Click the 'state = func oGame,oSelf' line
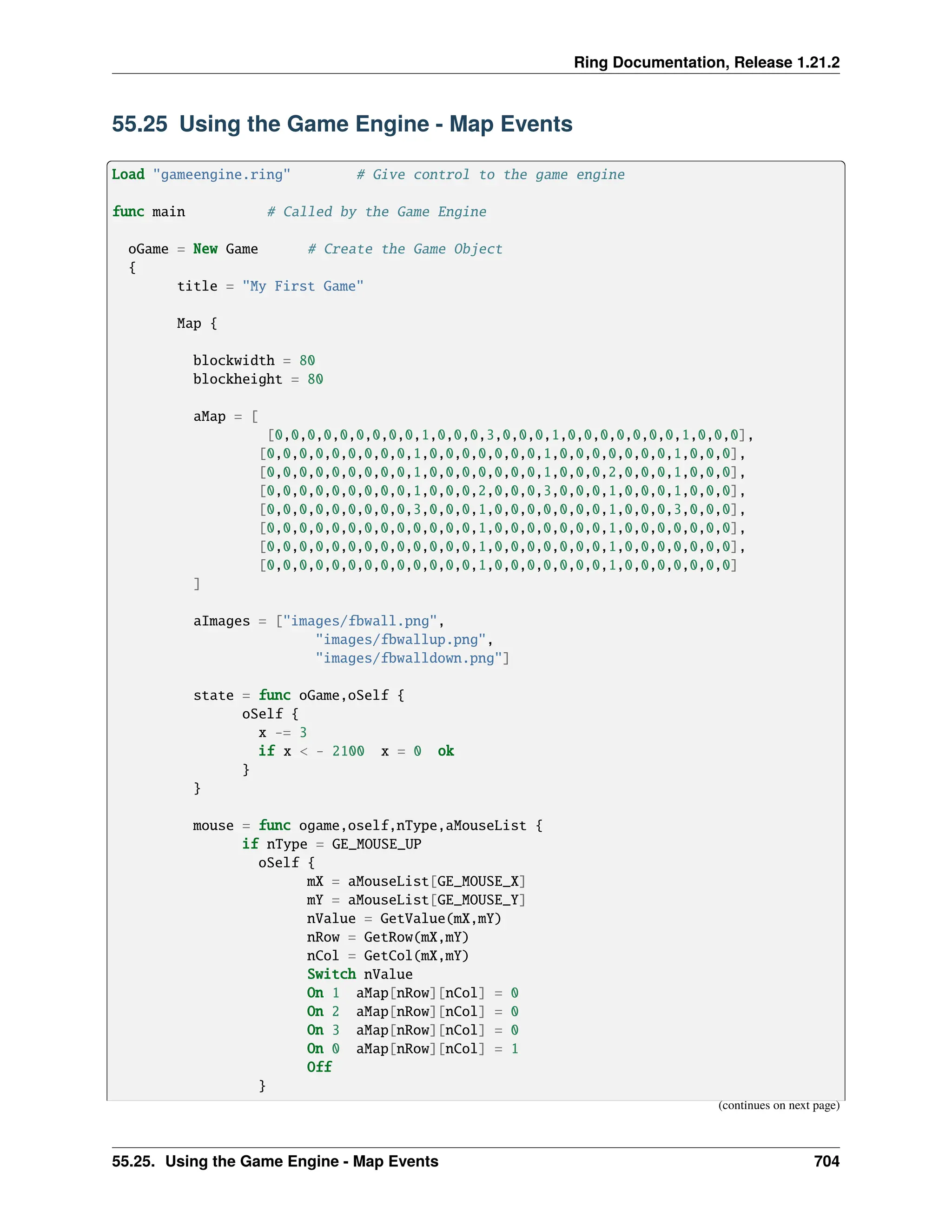This screenshot has height=1232, width=952. [x=298, y=695]
